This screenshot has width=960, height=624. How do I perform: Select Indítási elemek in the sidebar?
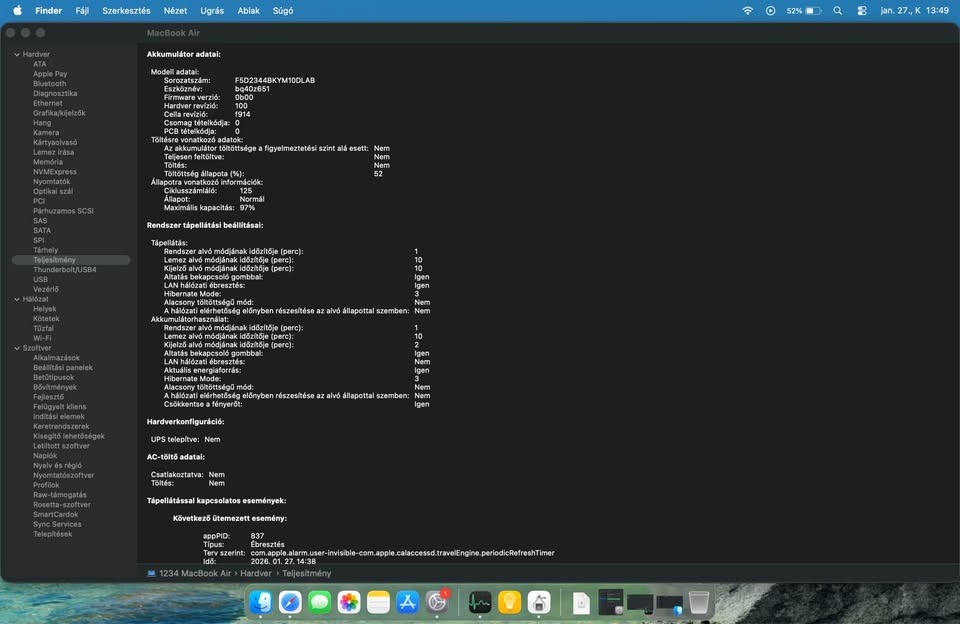coord(59,417)
